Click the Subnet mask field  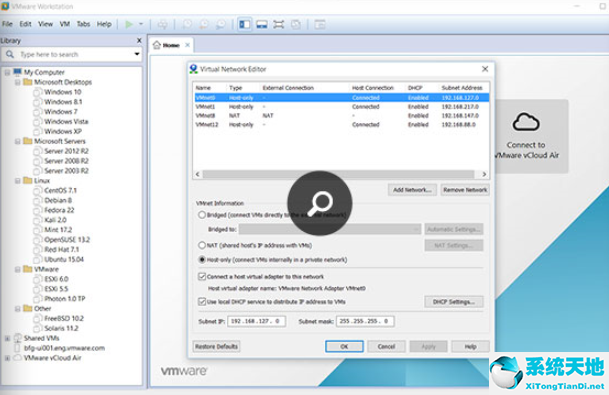(x=365, y=321)
